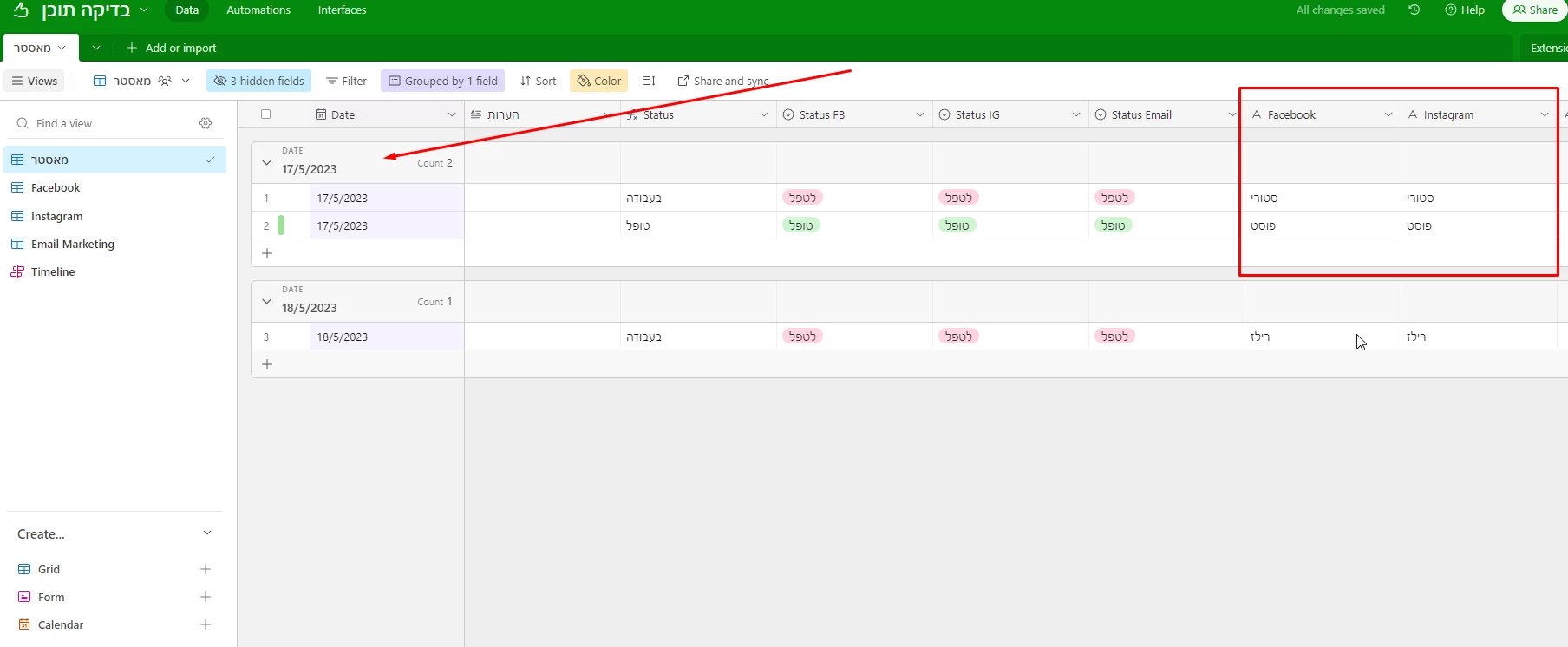The width and height of the screenshot is (1568, 647).
Task: Select the Date cell of row 3
Action: coord(387,337)
